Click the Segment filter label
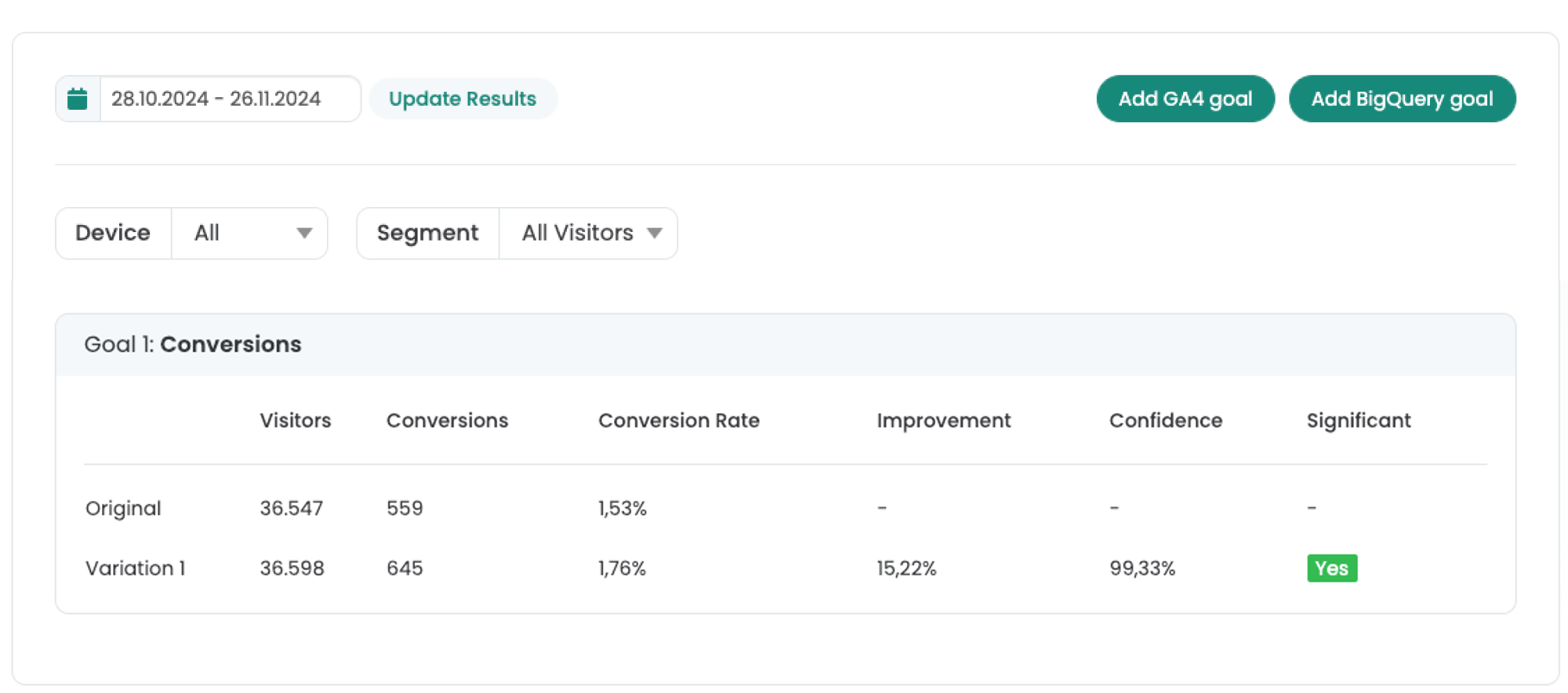Screen dimensions: 1568x693 [427, 233]
